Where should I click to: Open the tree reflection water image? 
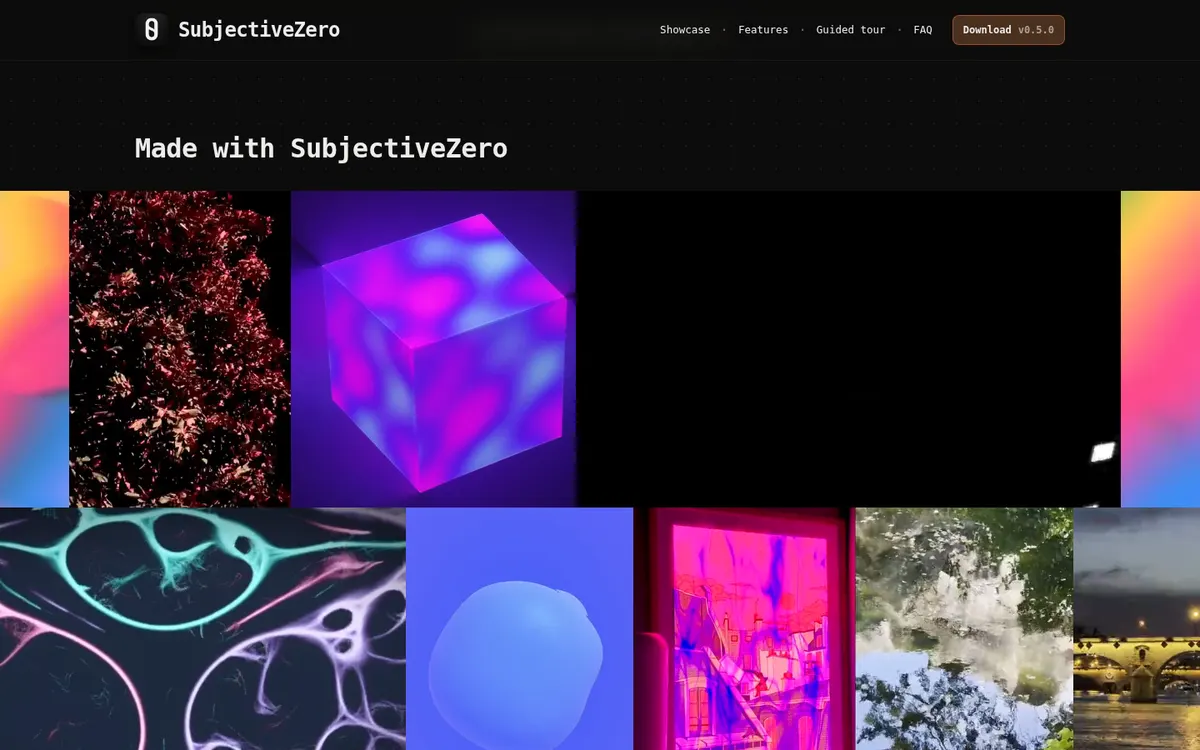[965, 629]
